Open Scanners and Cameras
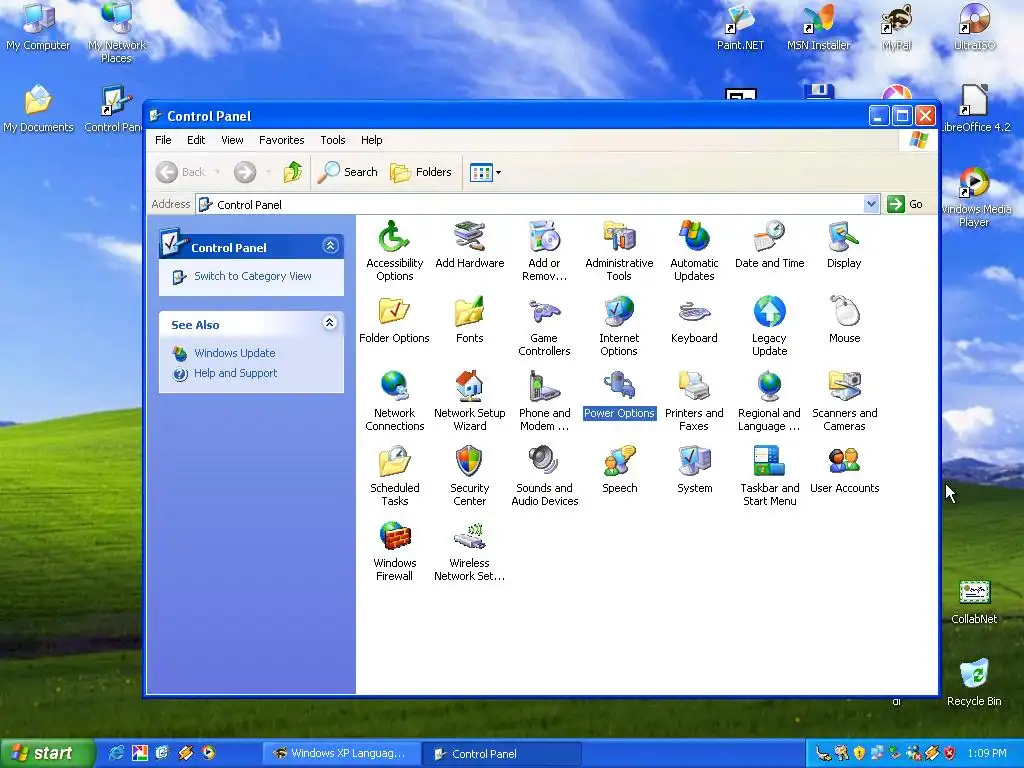Screen dimensions: 1024x768 click(844, 401)
